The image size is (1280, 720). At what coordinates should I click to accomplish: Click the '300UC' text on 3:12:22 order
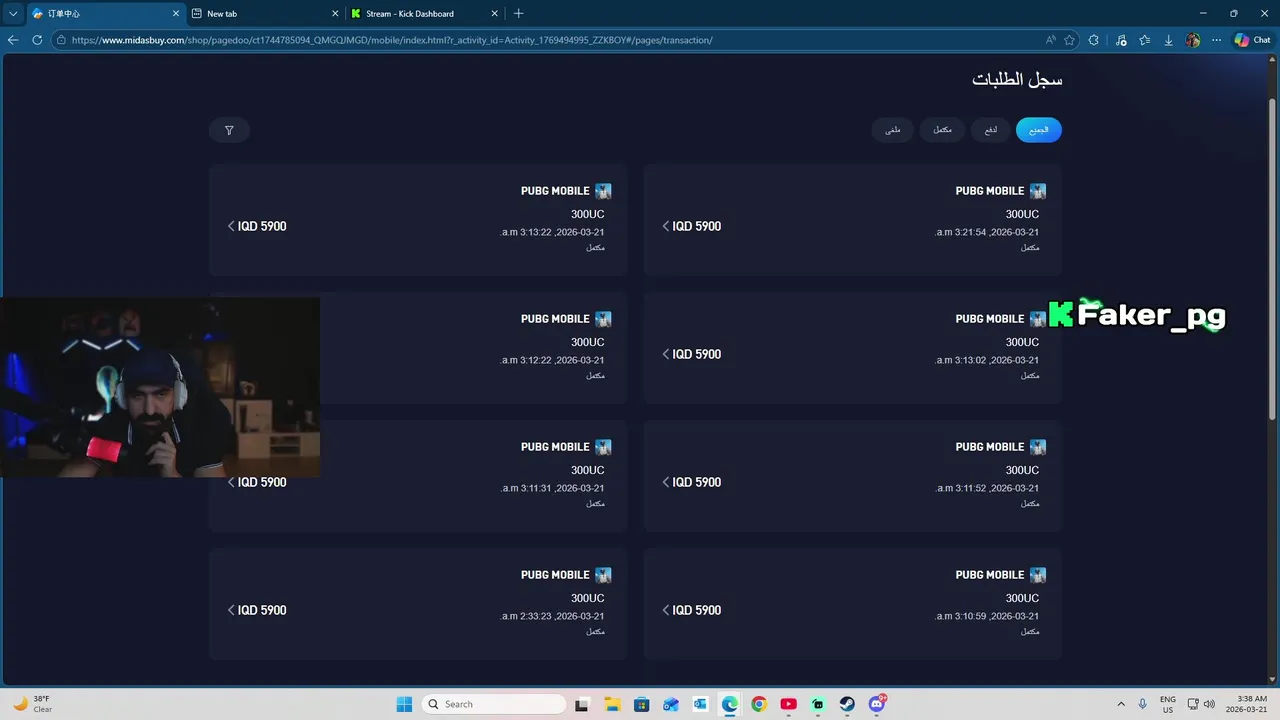[x=588, y=342]
